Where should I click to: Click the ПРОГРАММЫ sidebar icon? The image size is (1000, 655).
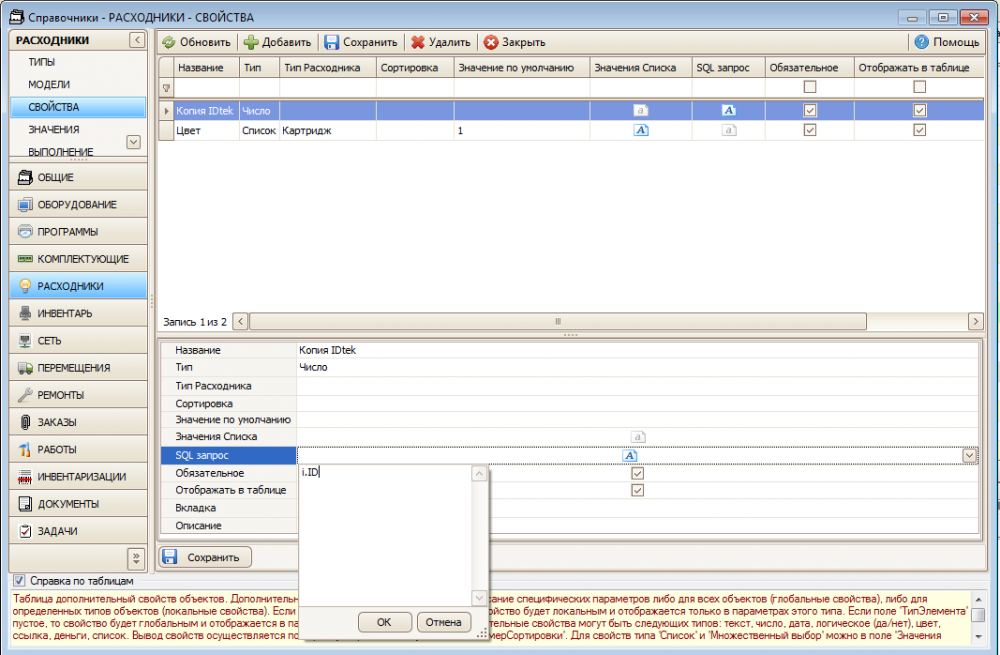(25, 232)
